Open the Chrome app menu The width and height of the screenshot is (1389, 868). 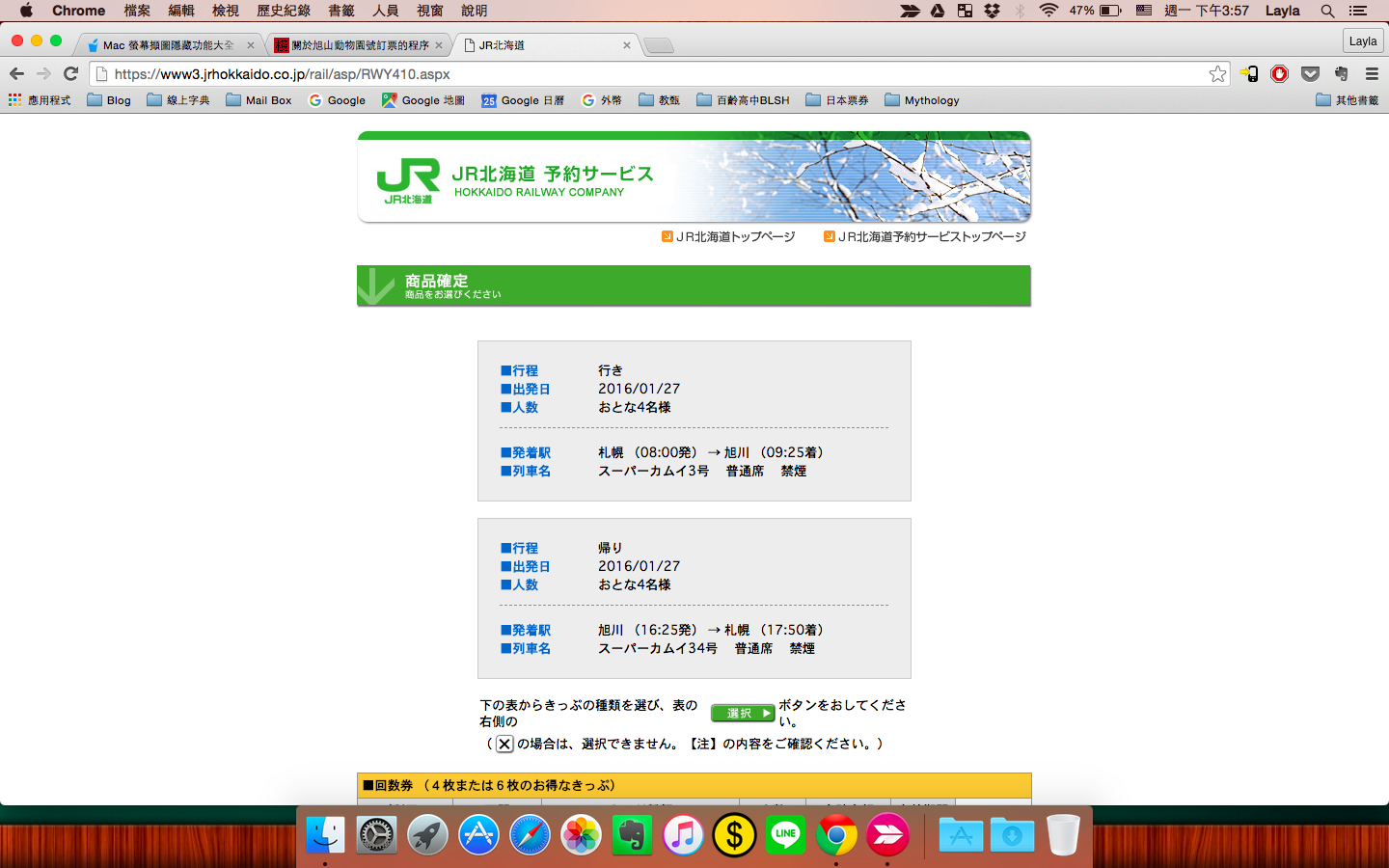(x=78, y=11)
